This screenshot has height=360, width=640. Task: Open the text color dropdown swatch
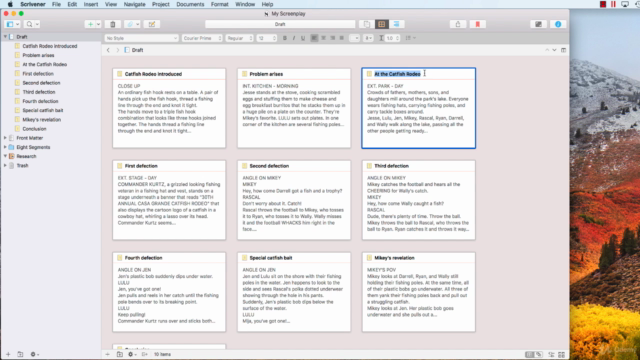(354, 38)
